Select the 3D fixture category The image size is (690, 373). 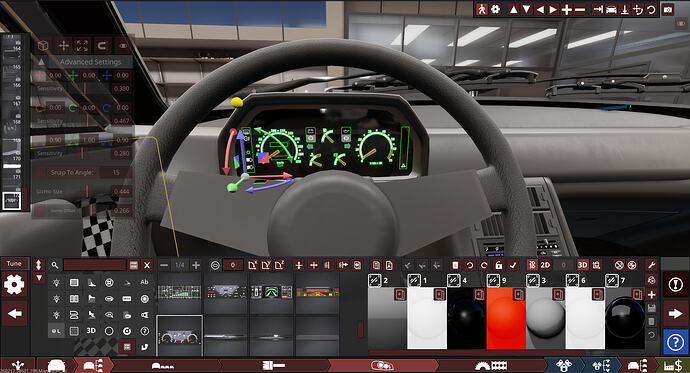(x=91, y=330)
